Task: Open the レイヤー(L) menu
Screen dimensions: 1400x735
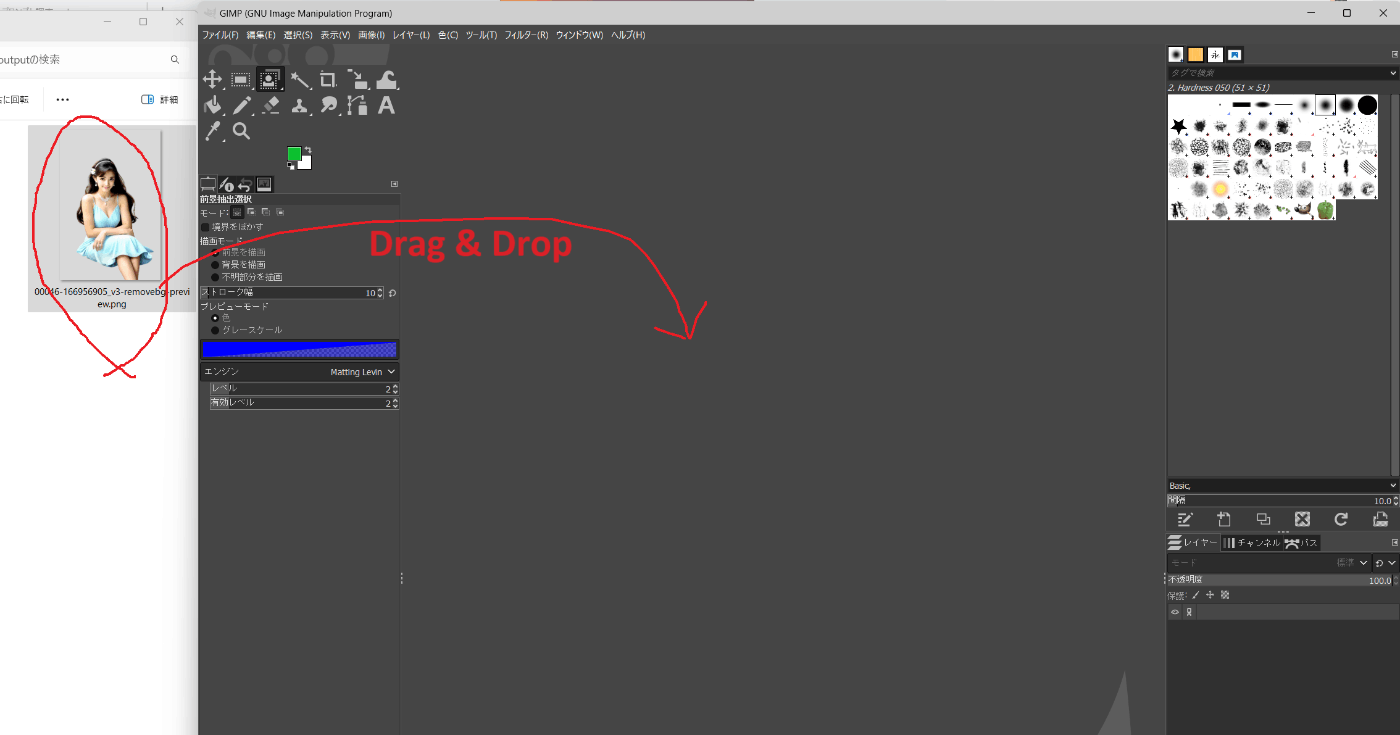Action: tap(411, 35)
